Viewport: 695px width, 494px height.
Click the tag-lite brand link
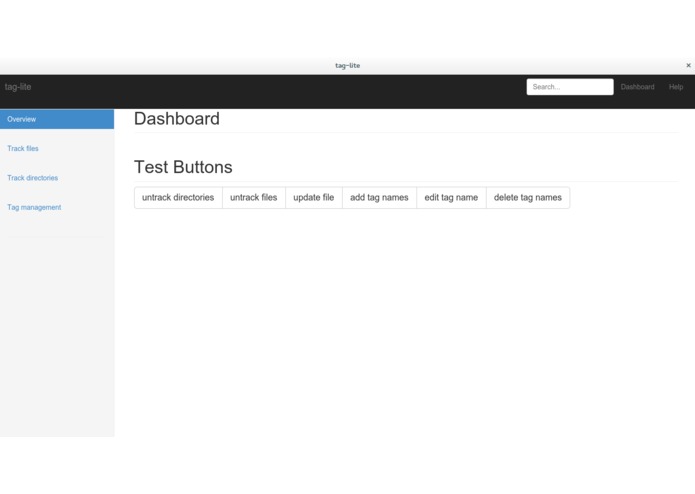(18, 87)
